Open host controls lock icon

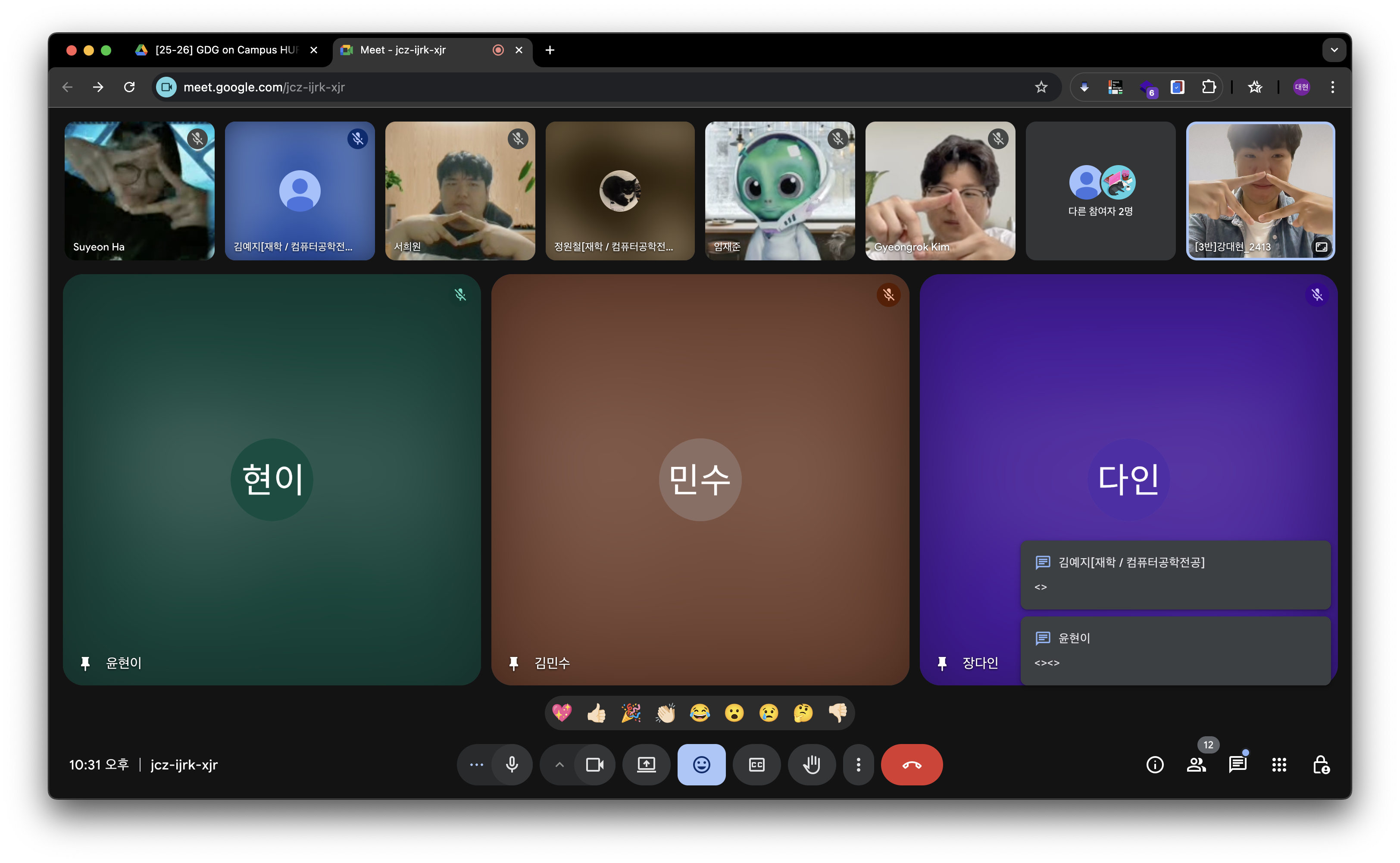click(x=1321, y=765)
